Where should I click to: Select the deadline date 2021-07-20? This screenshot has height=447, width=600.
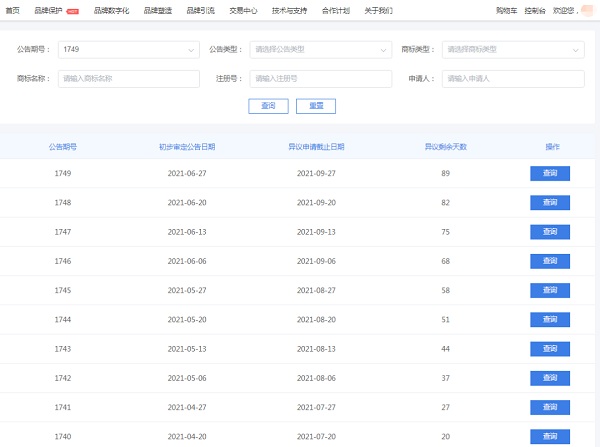tap(316, 437)
